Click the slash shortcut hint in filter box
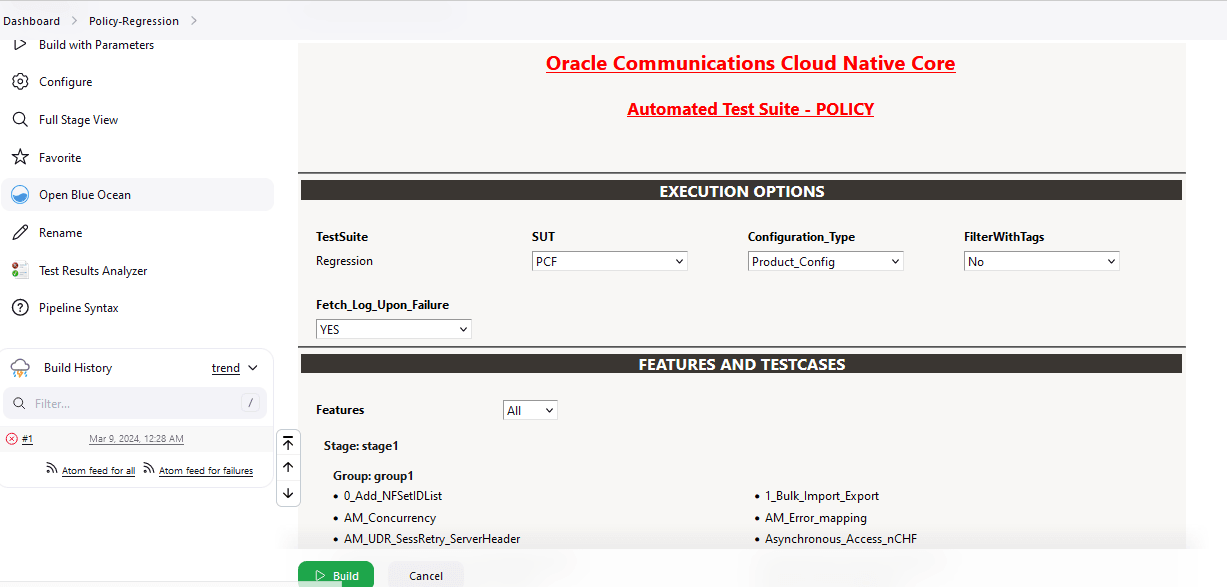This screenshot has height=587, width=1227. [x=250, y=403]
